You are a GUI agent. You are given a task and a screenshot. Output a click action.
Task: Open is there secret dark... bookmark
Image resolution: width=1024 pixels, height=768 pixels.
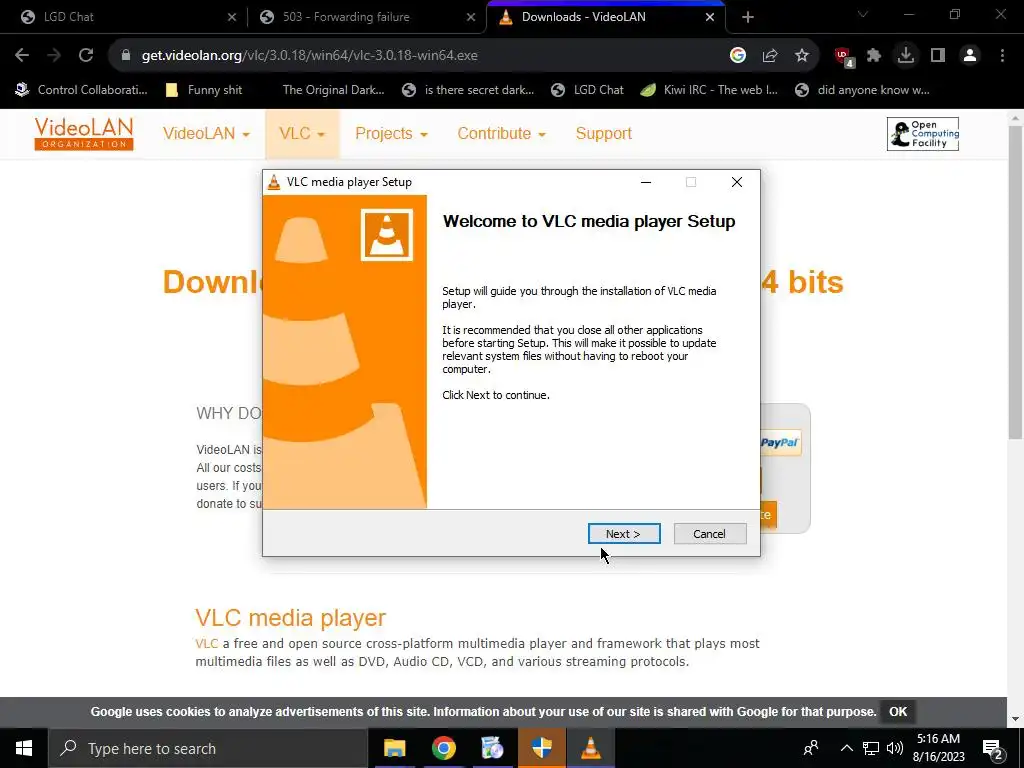pos(469,90)
